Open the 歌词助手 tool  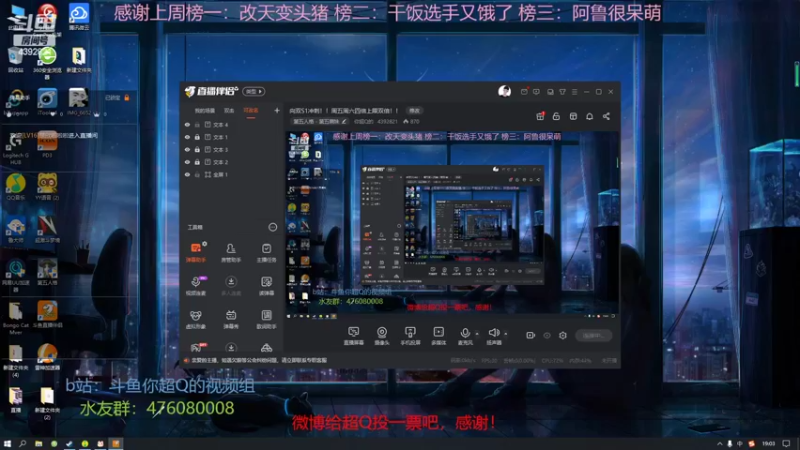[266, 319]
